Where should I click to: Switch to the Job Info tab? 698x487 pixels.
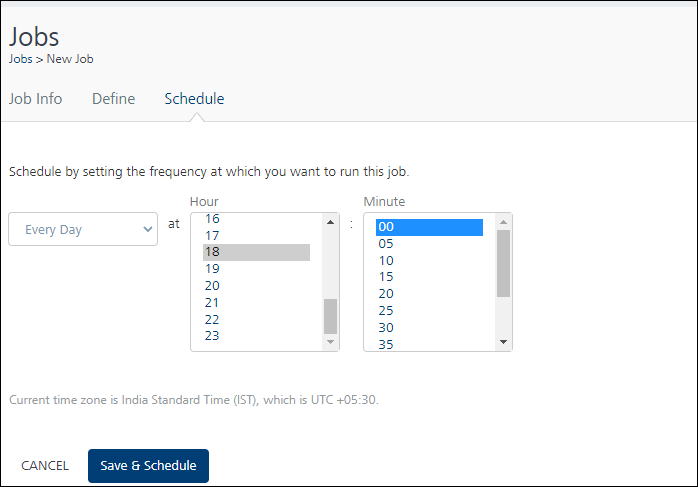[x=36, y=99]
